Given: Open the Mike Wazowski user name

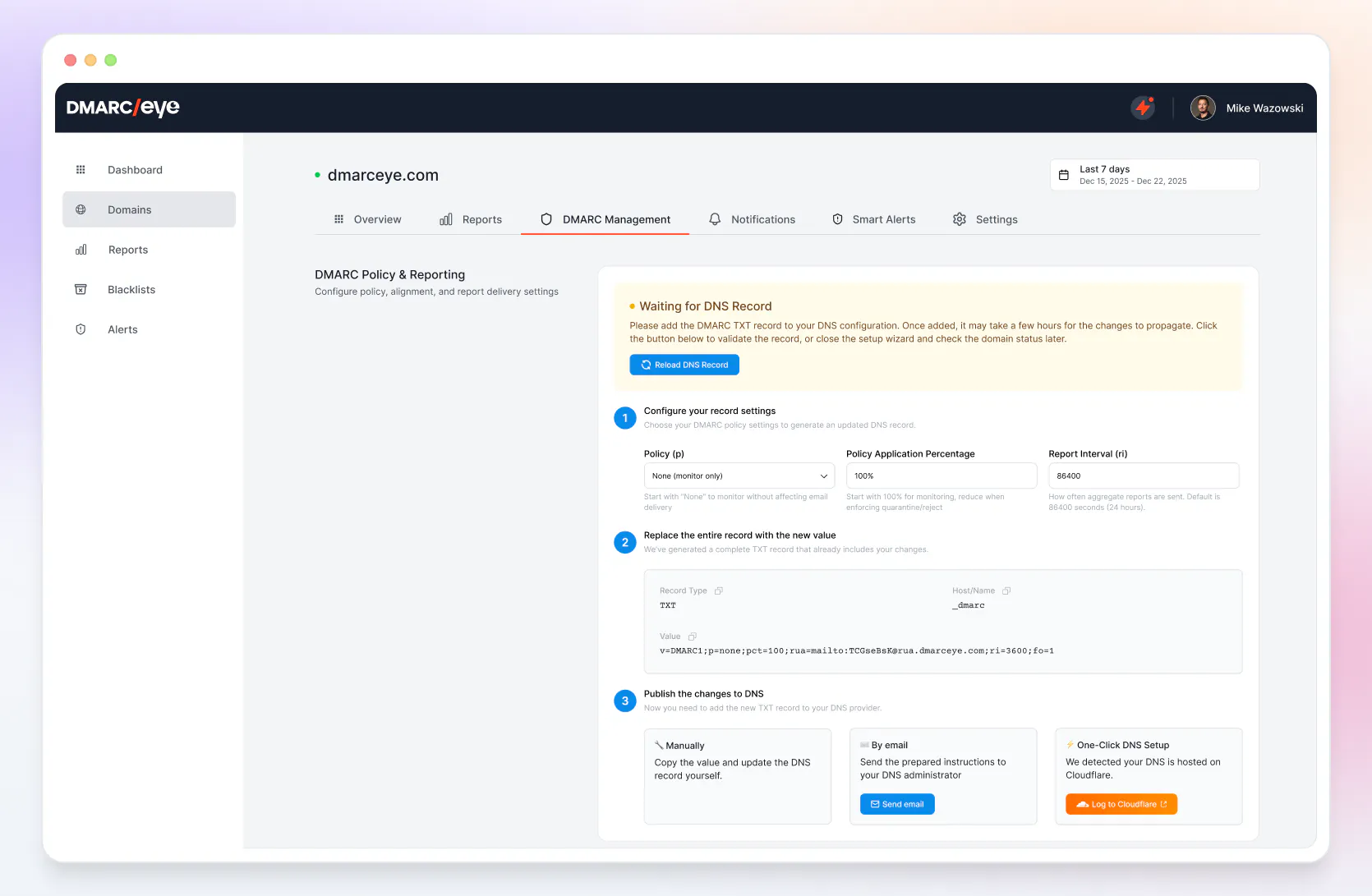Looking at the screenshot, I should [1264, 108].
